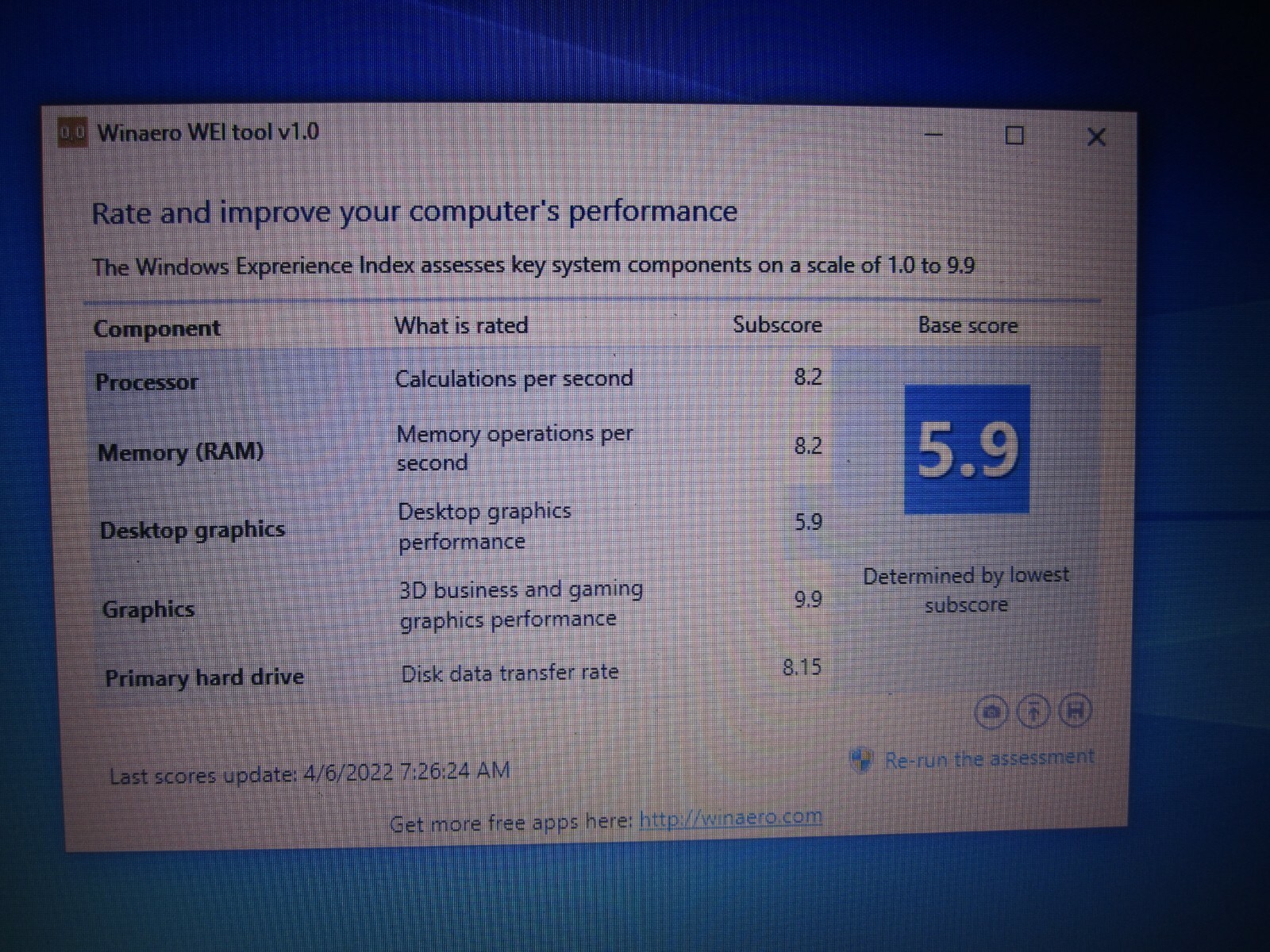Screen dimensions: 1270x952
Task: Click the hard drive subscore 8.15
Action: coord(802,667)
